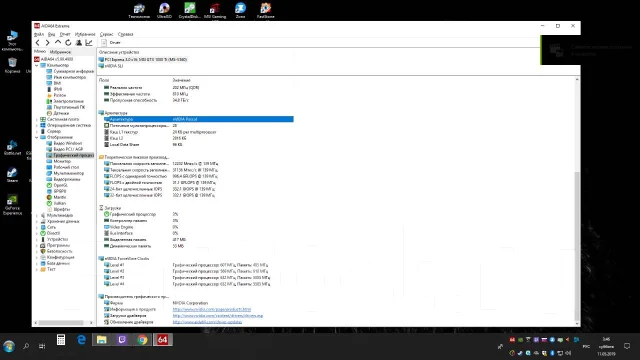
Task: Switch to the Меню tab in the sidebar
Action: click(x=40, y=51)
